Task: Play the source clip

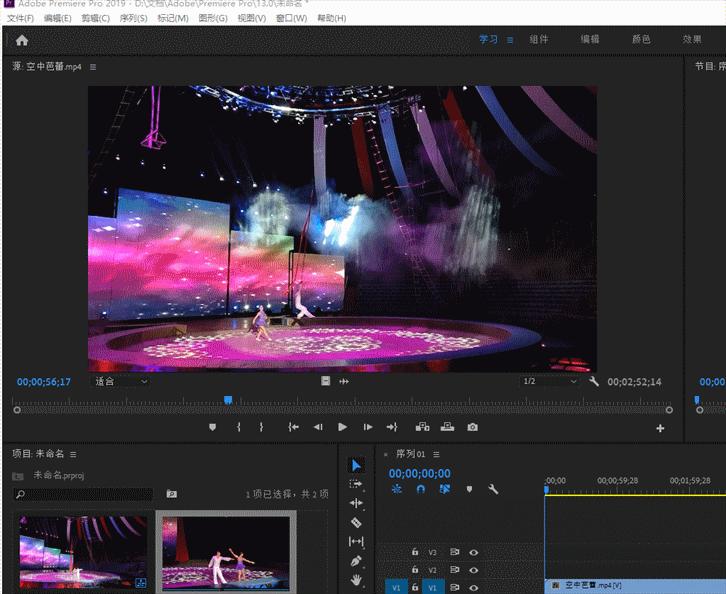Action: pos(343,427)
